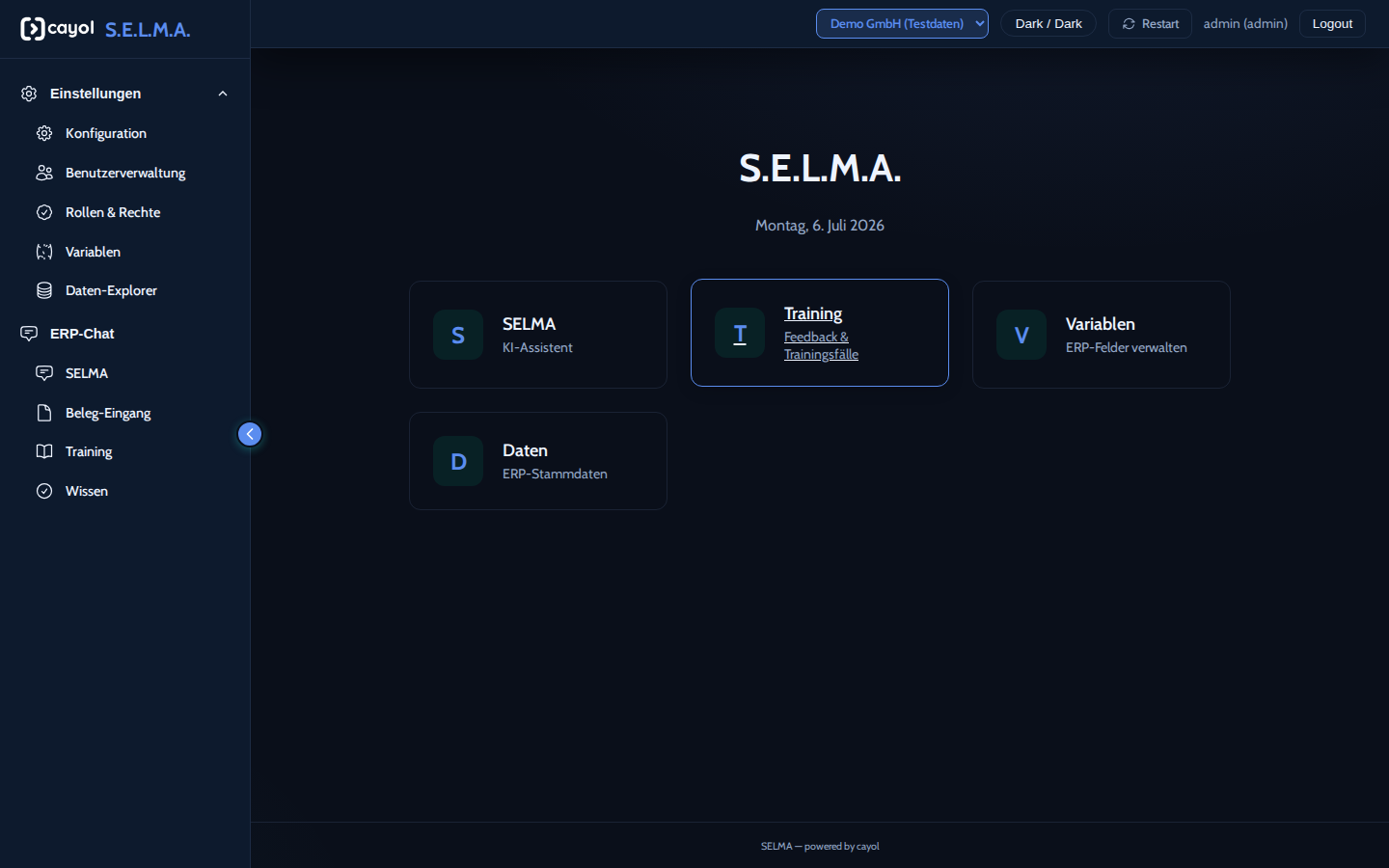Toggle the Dark / Dark theme button
Screen dimensions: 1389x868
[x=1049, y=24]
